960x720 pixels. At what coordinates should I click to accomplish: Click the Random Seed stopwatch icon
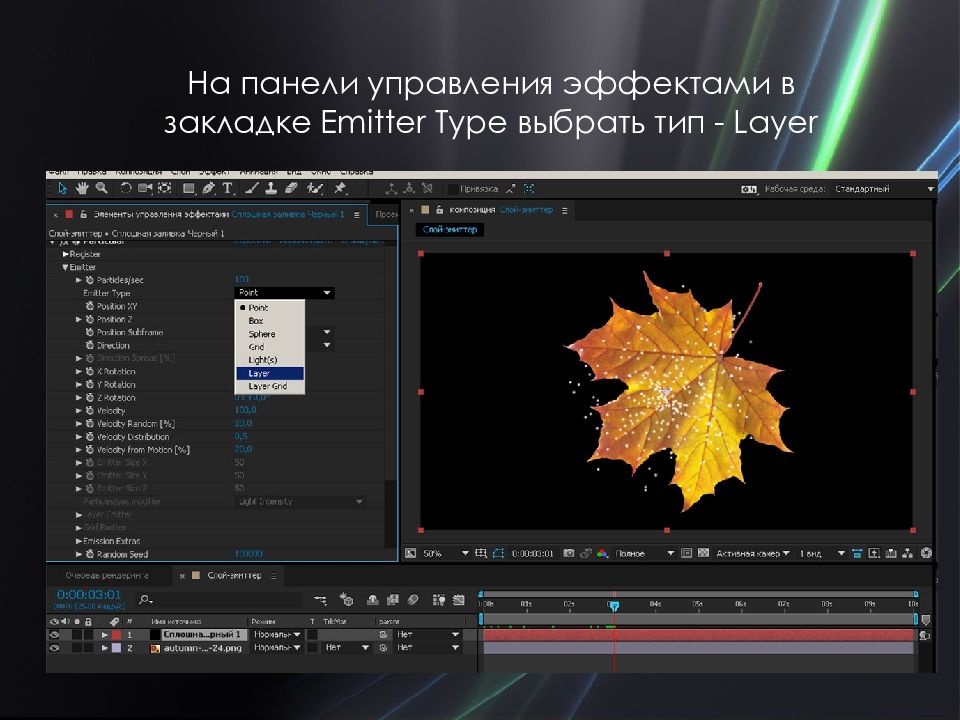[89, 554]
